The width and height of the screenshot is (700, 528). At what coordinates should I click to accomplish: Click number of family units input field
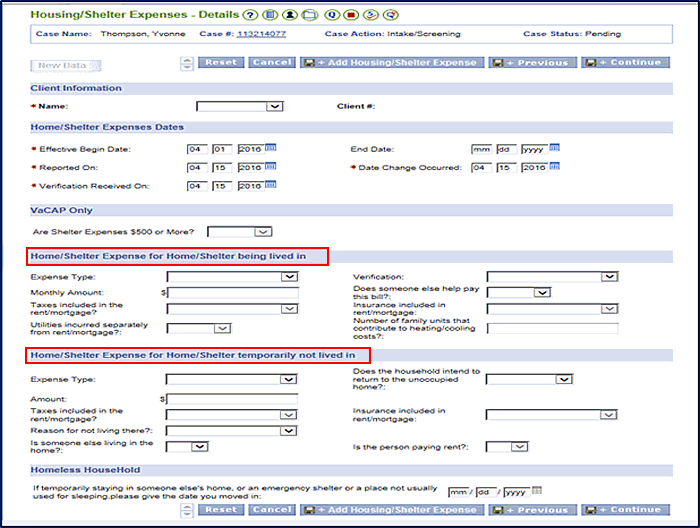click(x=553, y=328)
